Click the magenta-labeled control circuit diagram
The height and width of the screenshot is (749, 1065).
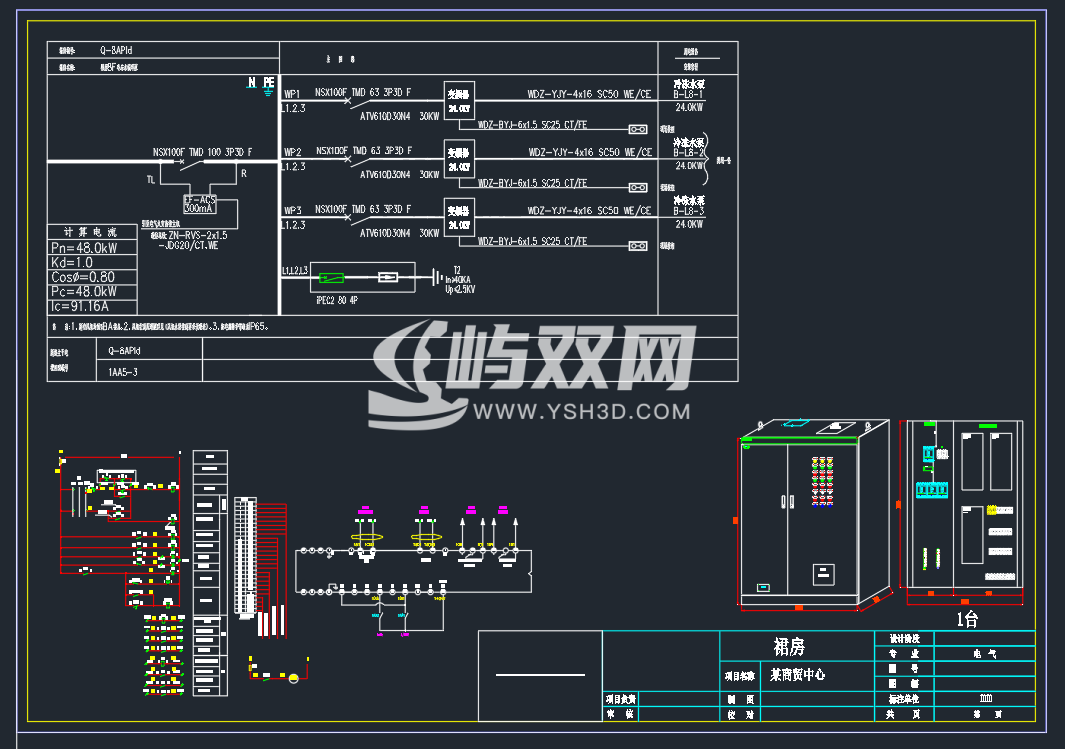(x=414, y=570)
